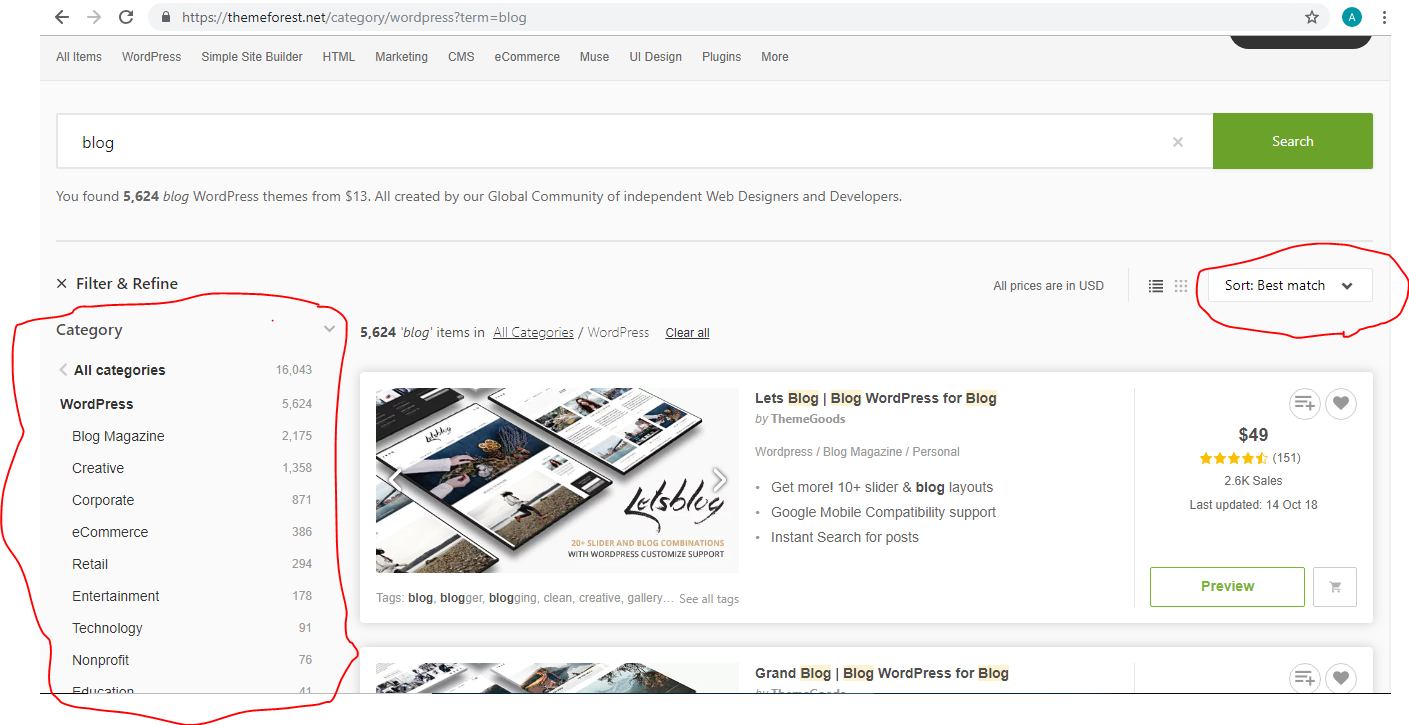This screenshot has width=1409, height=725.
Task: Add Lets Blog theme to cart
Action: coord(1335,587)
